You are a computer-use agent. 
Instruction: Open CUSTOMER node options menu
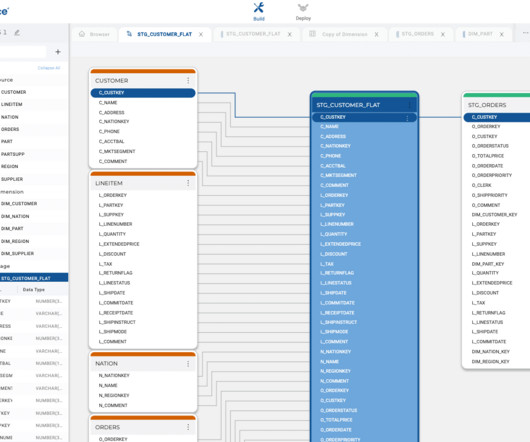pos(188,80)
